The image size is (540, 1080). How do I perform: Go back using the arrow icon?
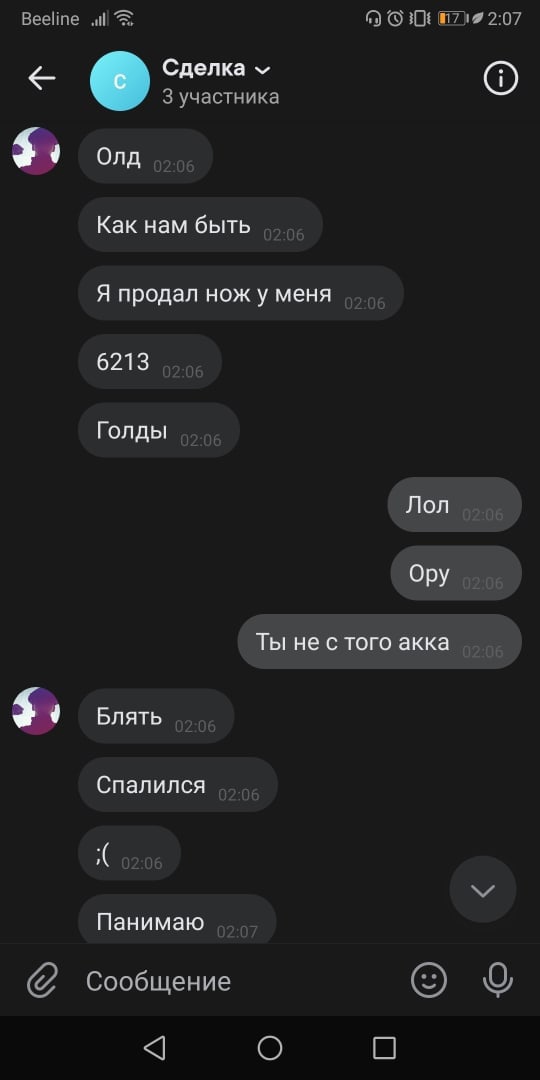pyautogui.click(x=41, y=79)
